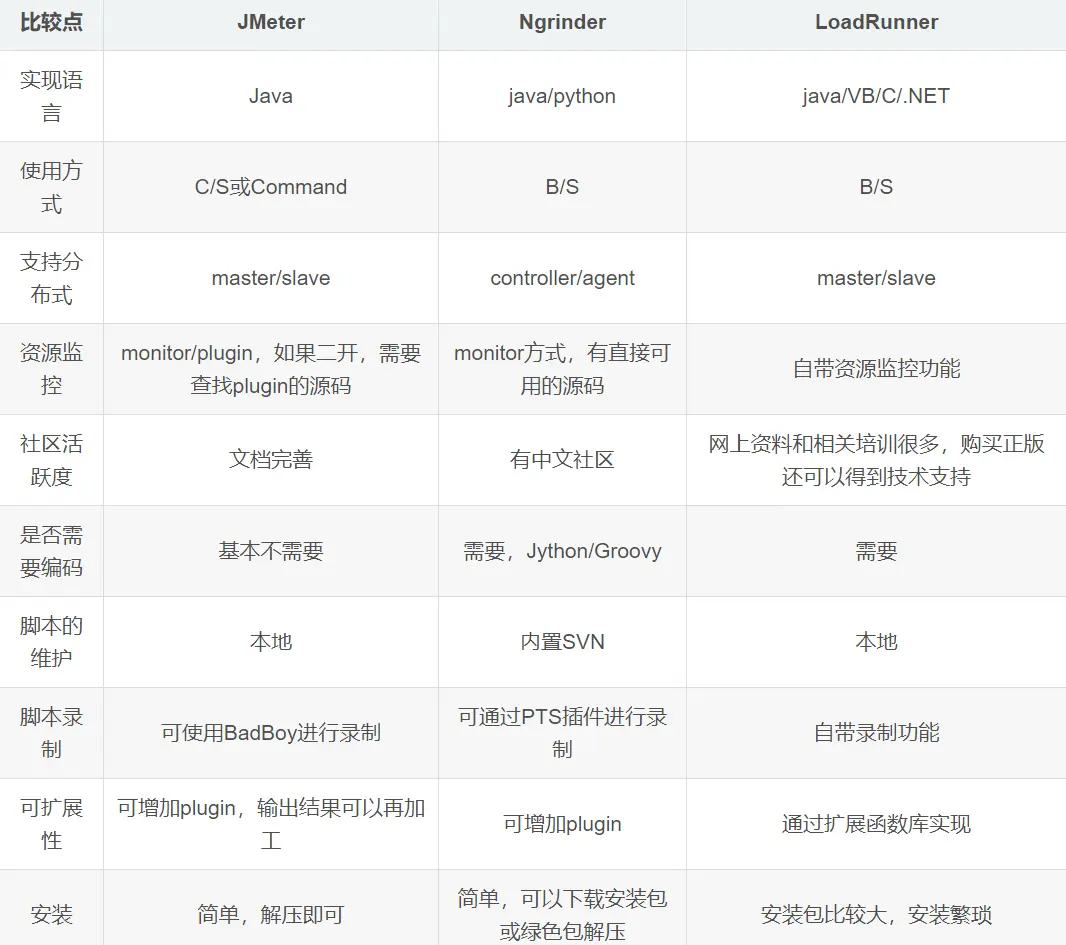Click the 内置SVN cell
The width and height of the screenshot is (1066, 945).
pyautogui.click(x=562, y=642)
